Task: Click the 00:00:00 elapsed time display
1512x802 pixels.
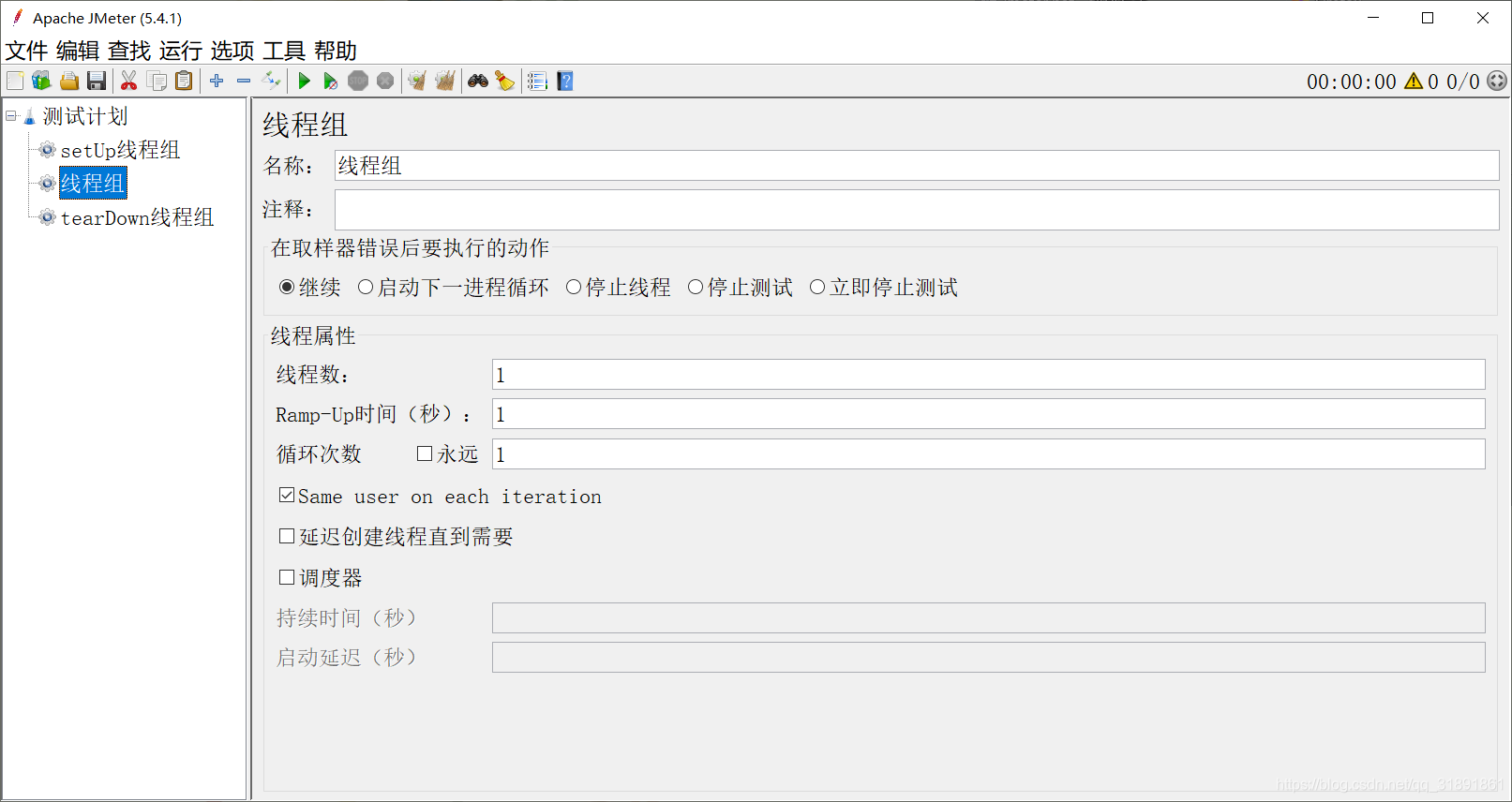Action: coord(1352,82)
